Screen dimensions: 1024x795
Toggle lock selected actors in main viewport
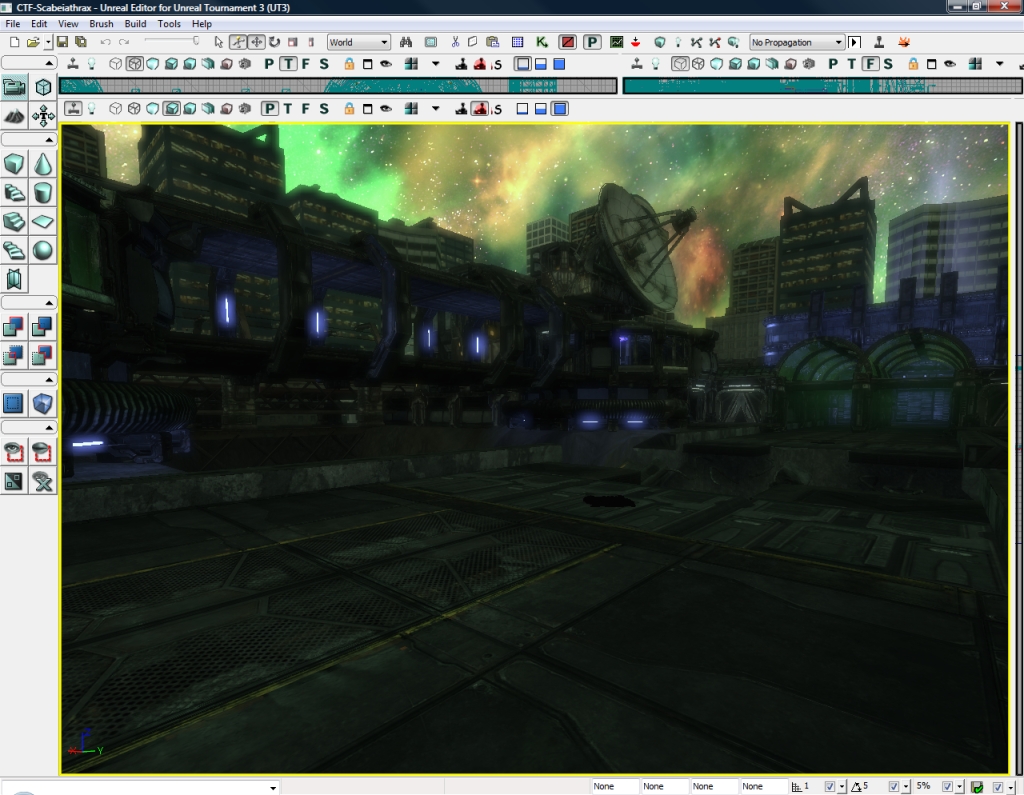[349, 108]
